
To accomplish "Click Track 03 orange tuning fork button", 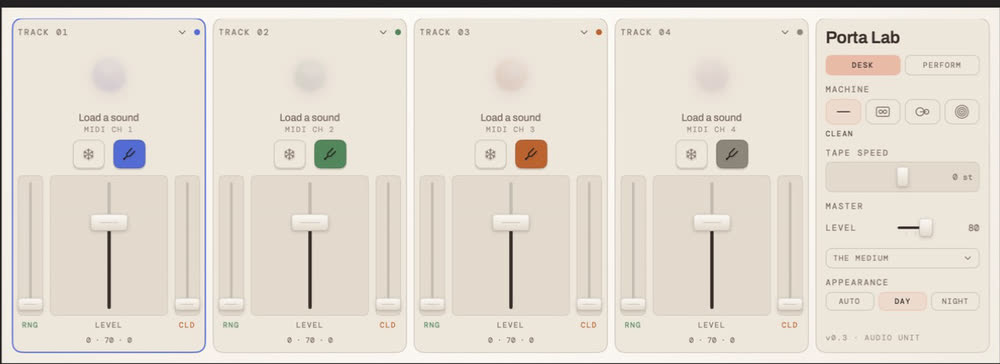I will click(531, 154).
